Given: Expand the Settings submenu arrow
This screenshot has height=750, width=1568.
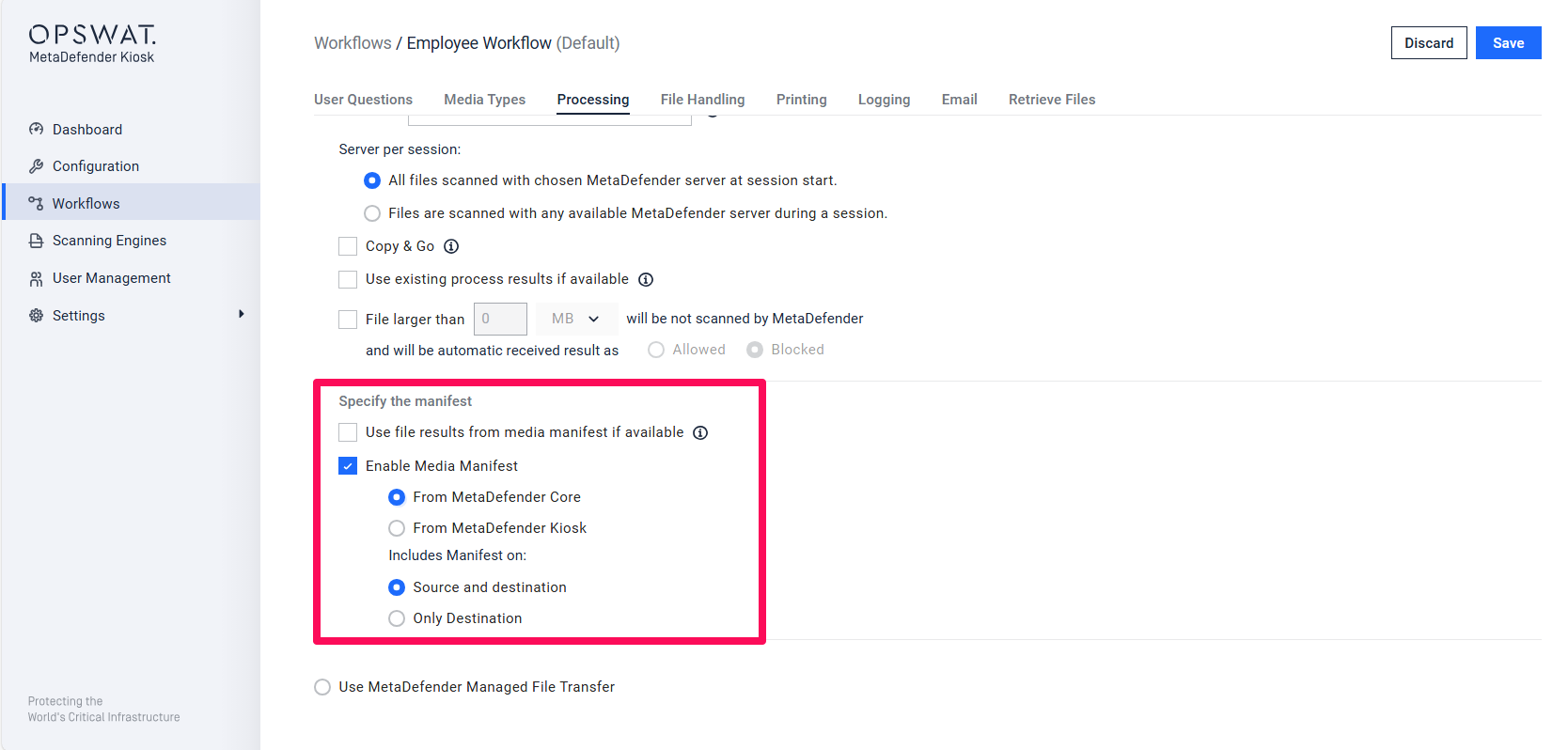Looking at the screenshot, I should click(242, 314).
